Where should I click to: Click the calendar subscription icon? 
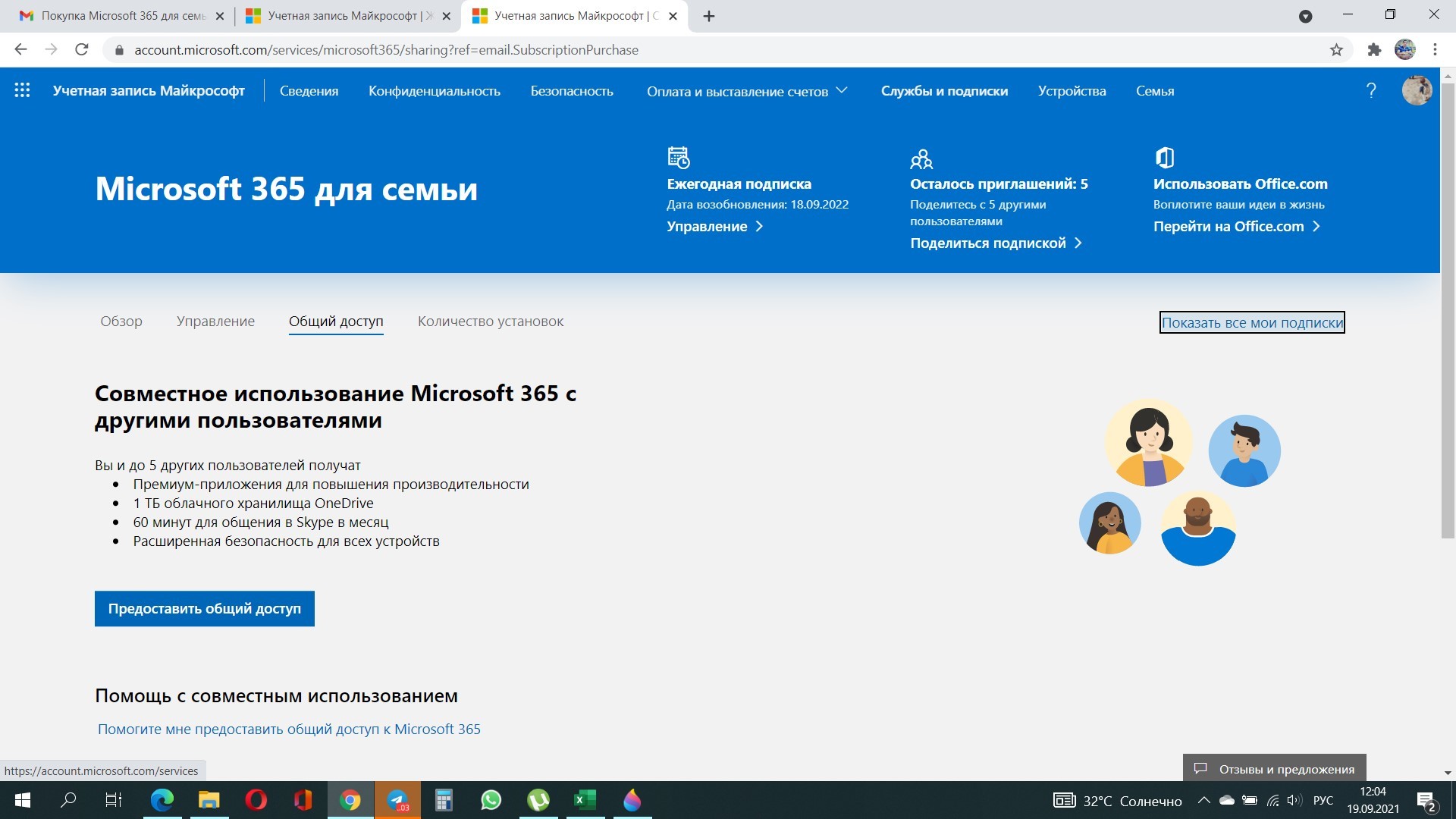678,157
